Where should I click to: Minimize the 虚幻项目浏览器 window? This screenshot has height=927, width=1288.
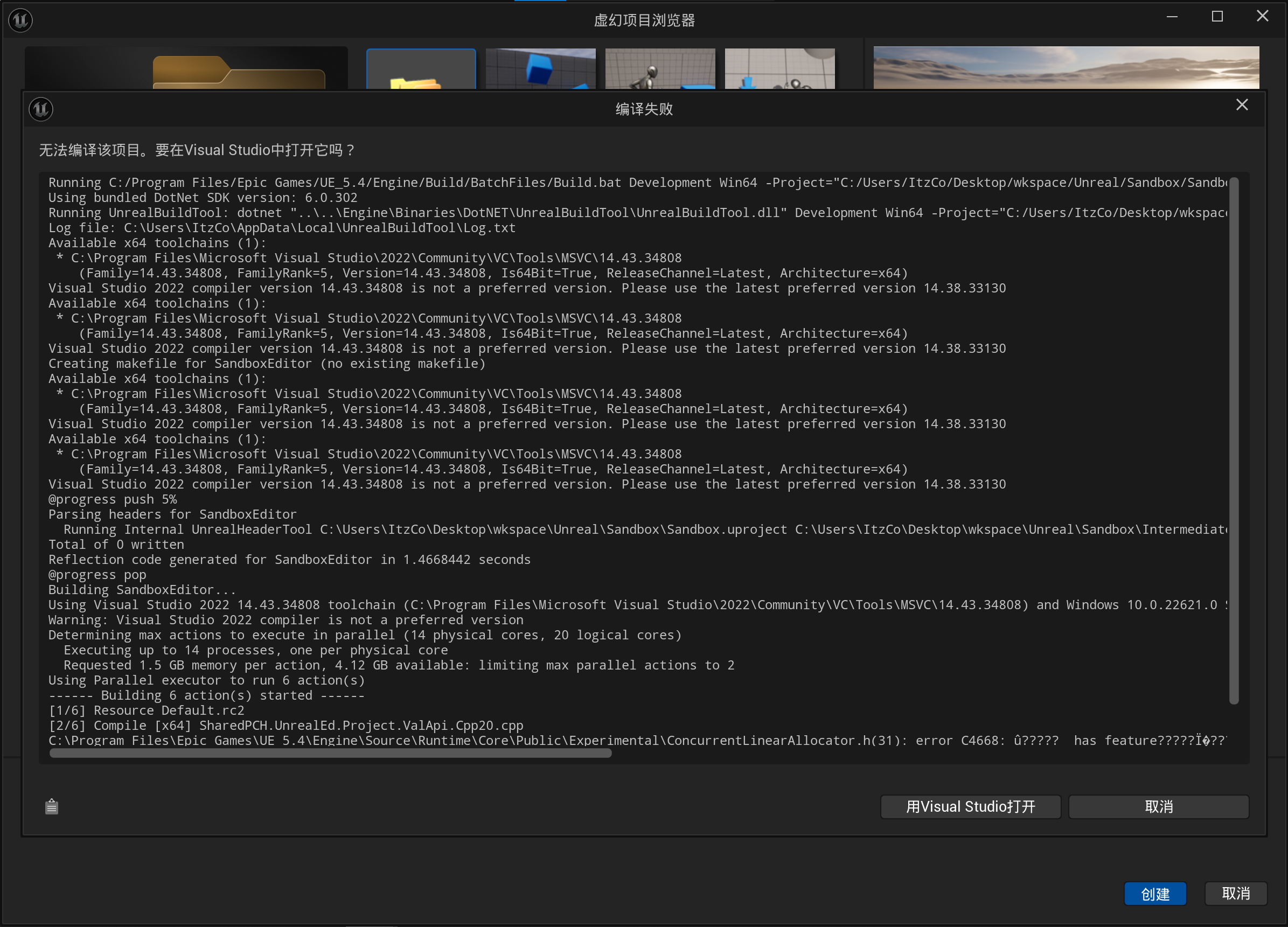1172,17
